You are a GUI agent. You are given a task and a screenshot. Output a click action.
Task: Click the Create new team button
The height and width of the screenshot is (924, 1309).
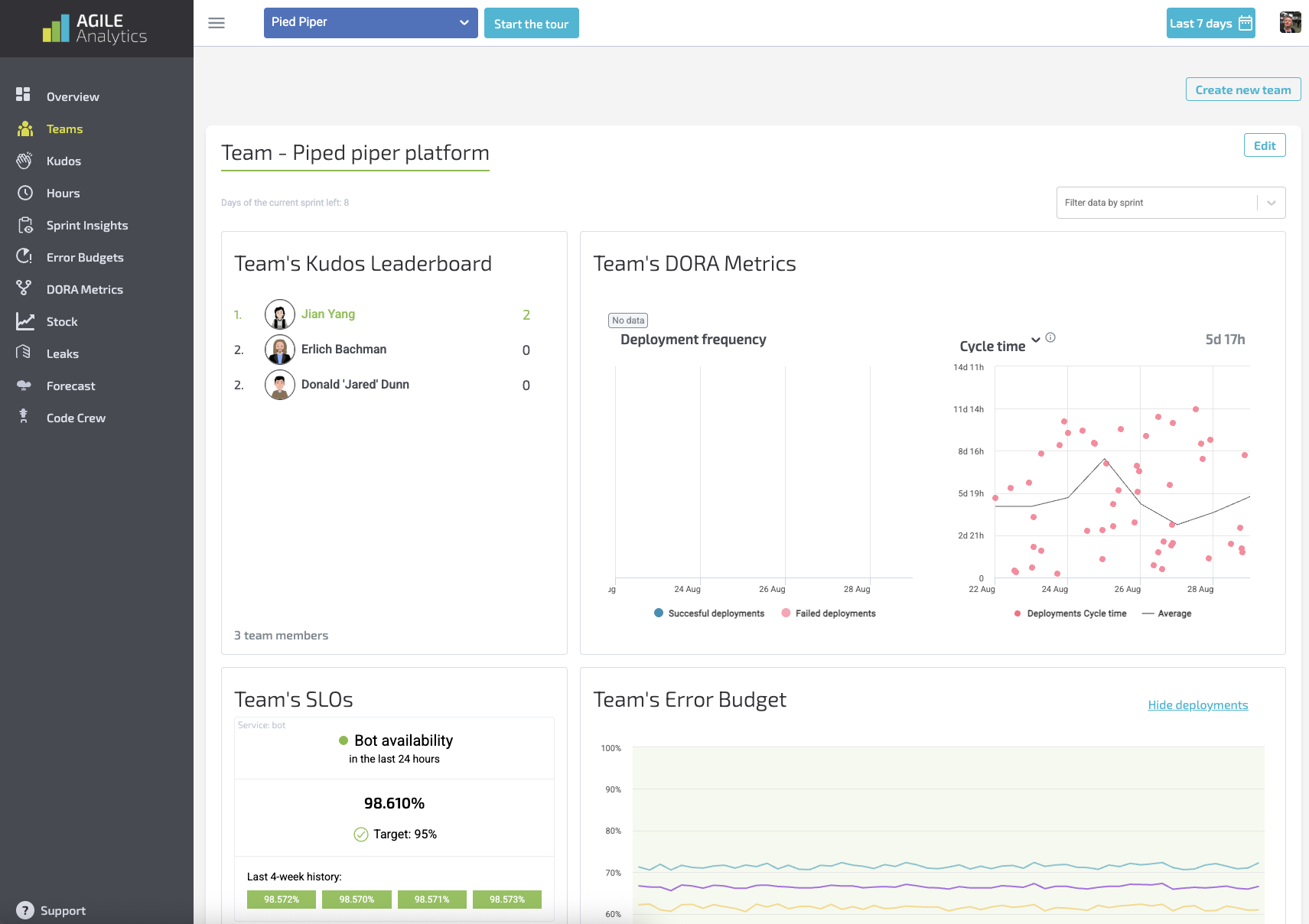(x=1242, y=89)
